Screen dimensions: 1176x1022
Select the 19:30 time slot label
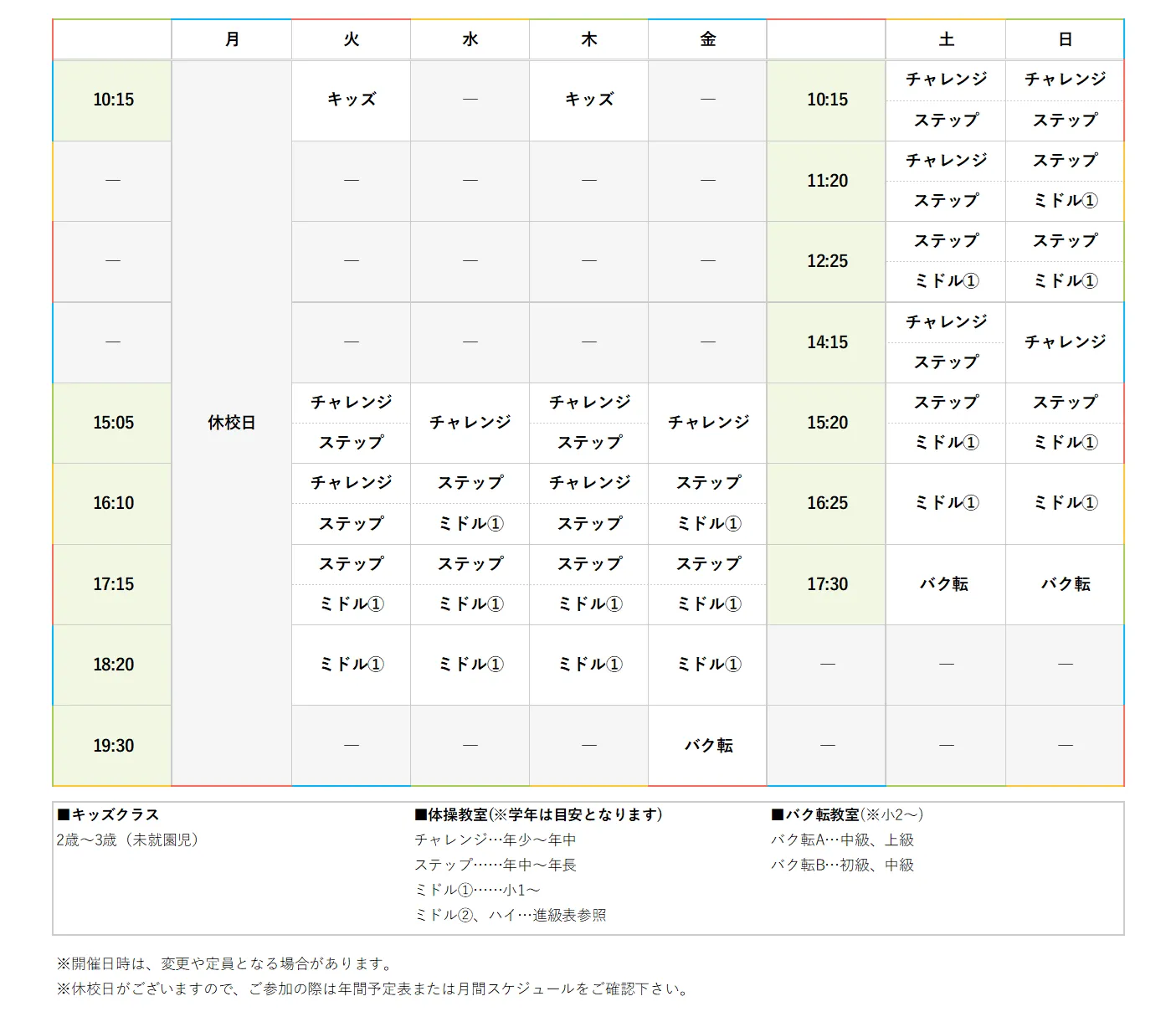point(113,746)
